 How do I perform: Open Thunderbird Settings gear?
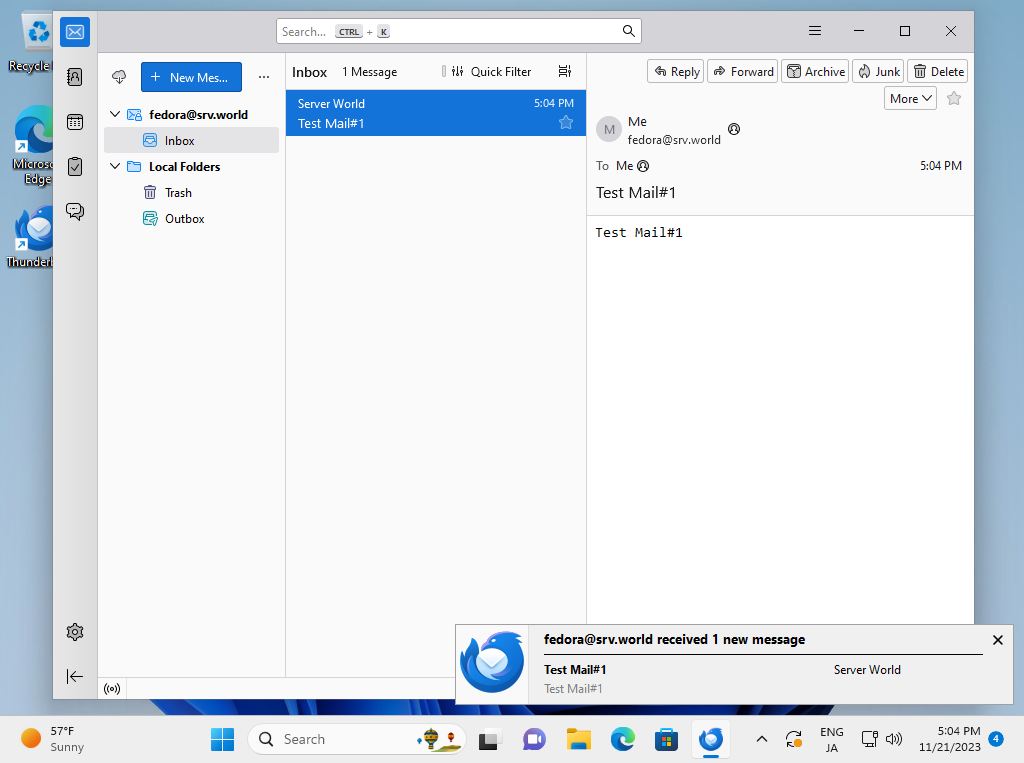(x=75, y=632)
